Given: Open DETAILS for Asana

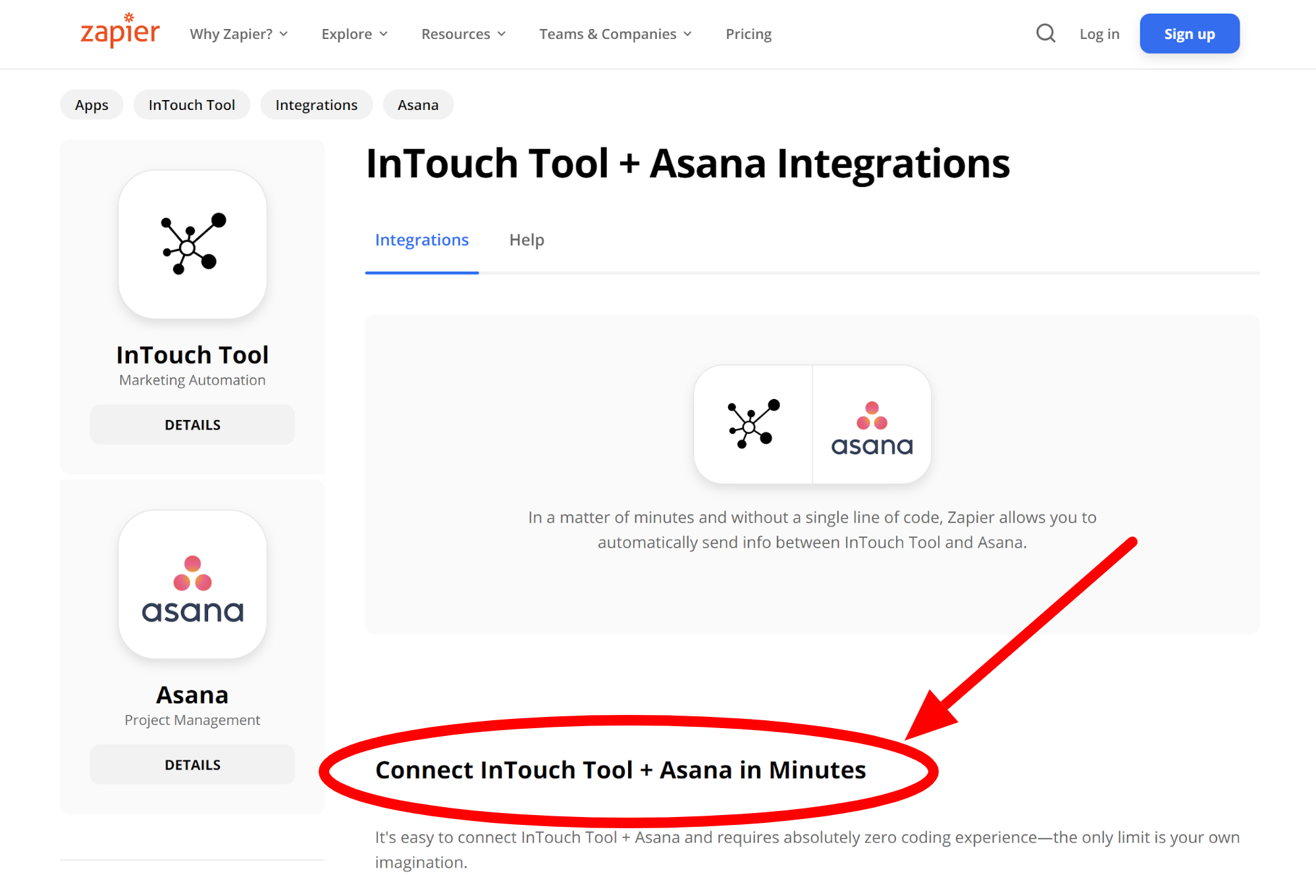Looking at the screenshot, I should point(192,764).
